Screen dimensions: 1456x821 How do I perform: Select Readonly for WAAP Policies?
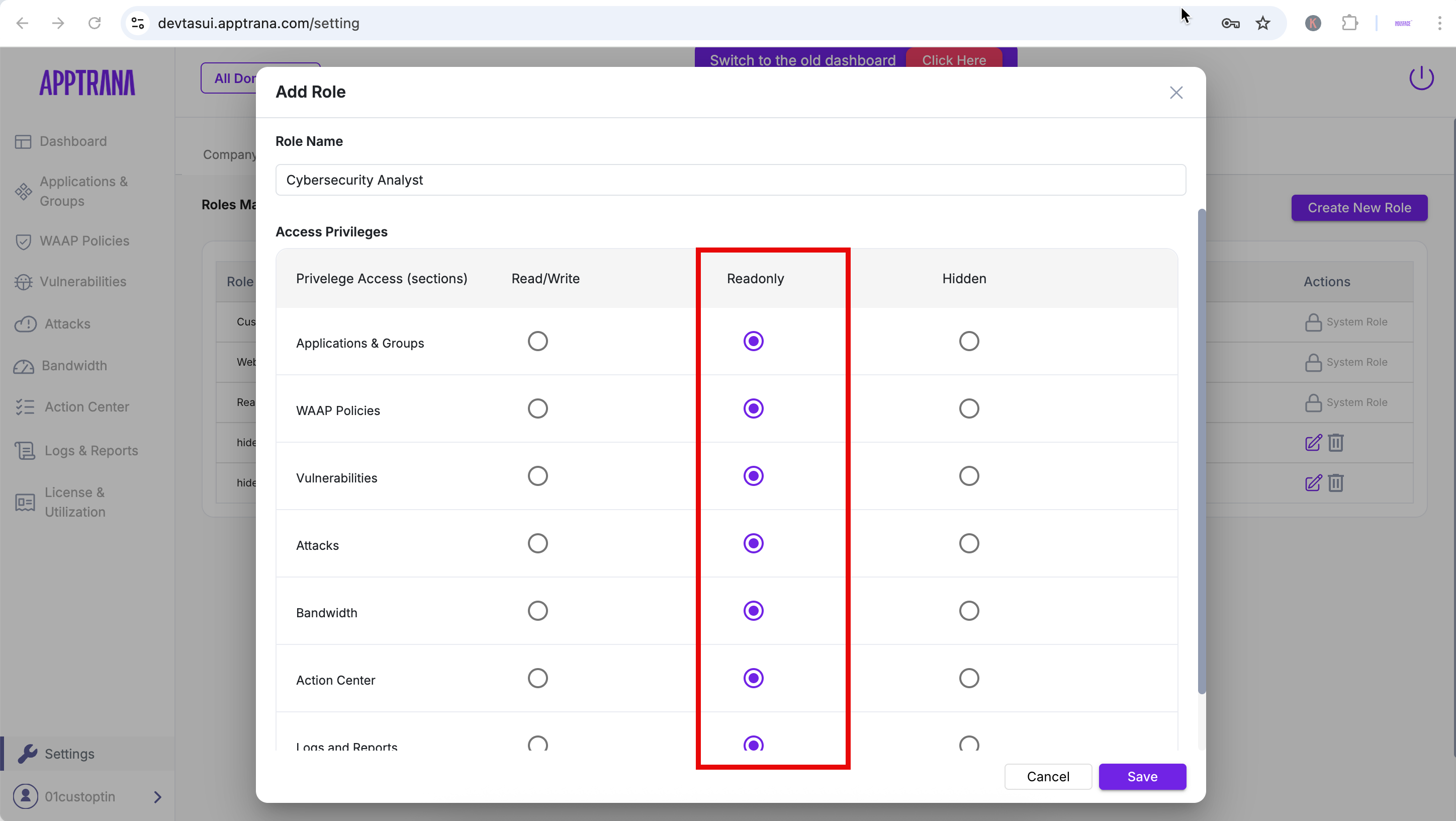[x=753, y=409]
